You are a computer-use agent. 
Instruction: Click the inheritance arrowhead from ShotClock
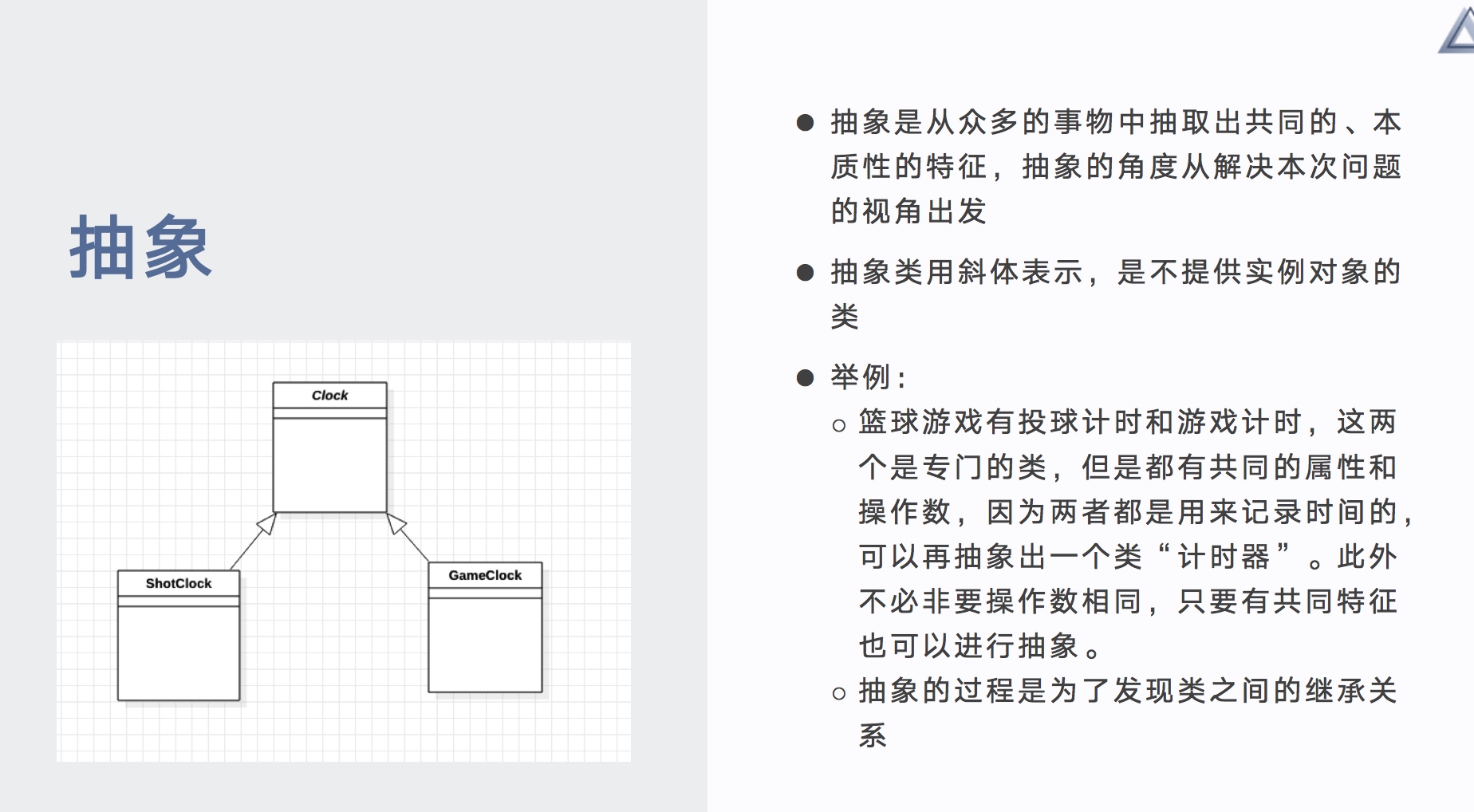coord(267,523)
